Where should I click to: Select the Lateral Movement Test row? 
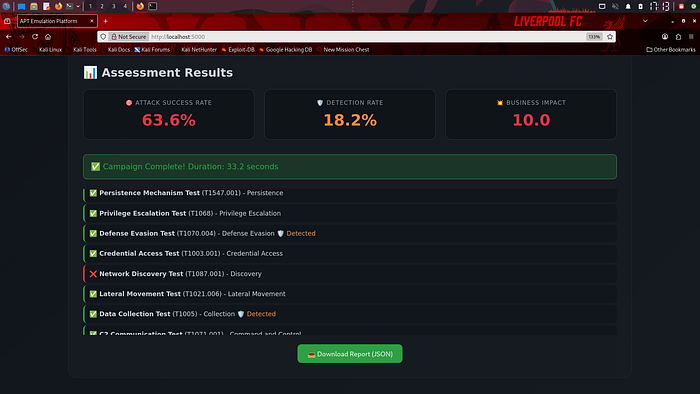click(350, 294)
